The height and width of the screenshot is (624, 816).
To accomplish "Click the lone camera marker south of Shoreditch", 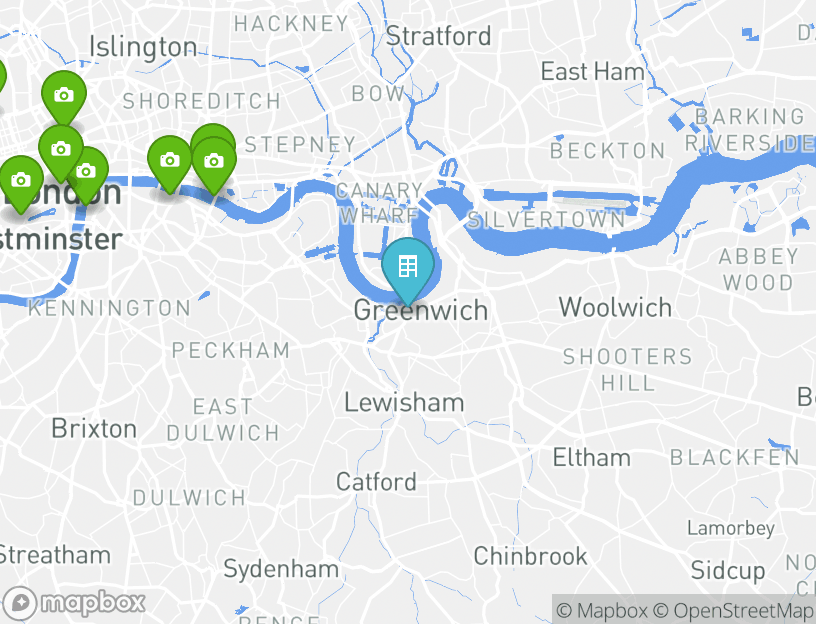I will (170, 163).
